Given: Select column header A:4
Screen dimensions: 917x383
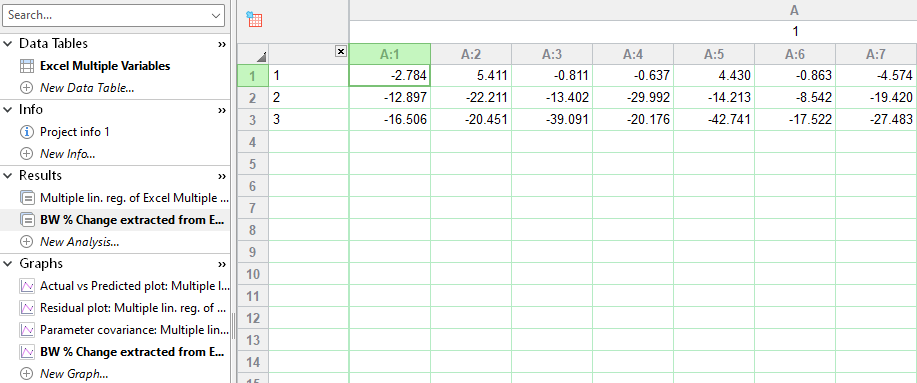Looking at the screenshot, I should (633, 54).
